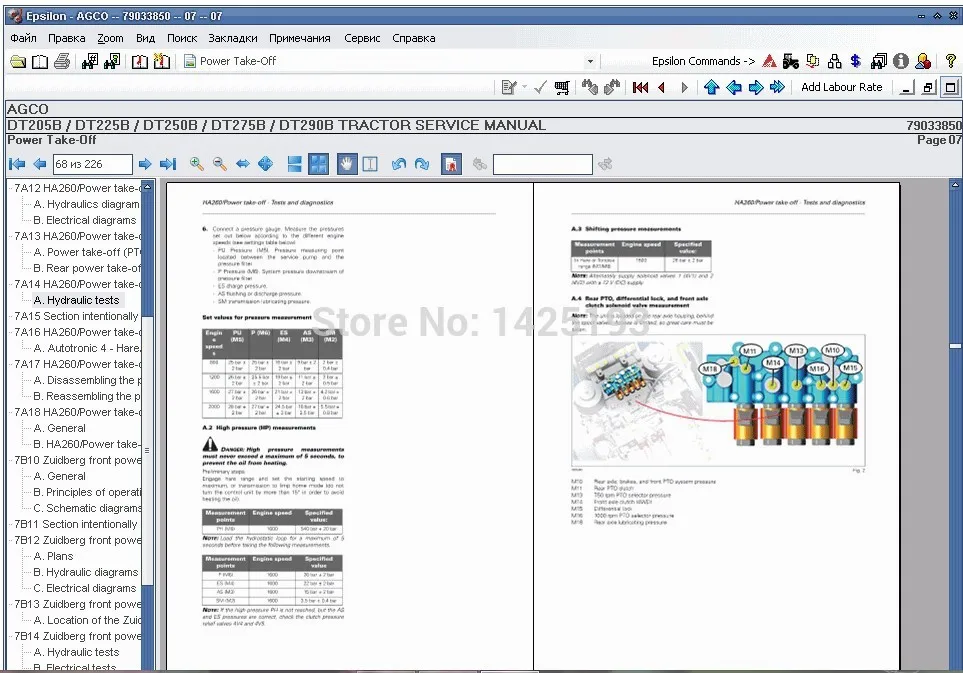The height and width of the screenshot is (673, 963).
Task: Rotate page counterclockwise
Action: (x=399, y=164)
